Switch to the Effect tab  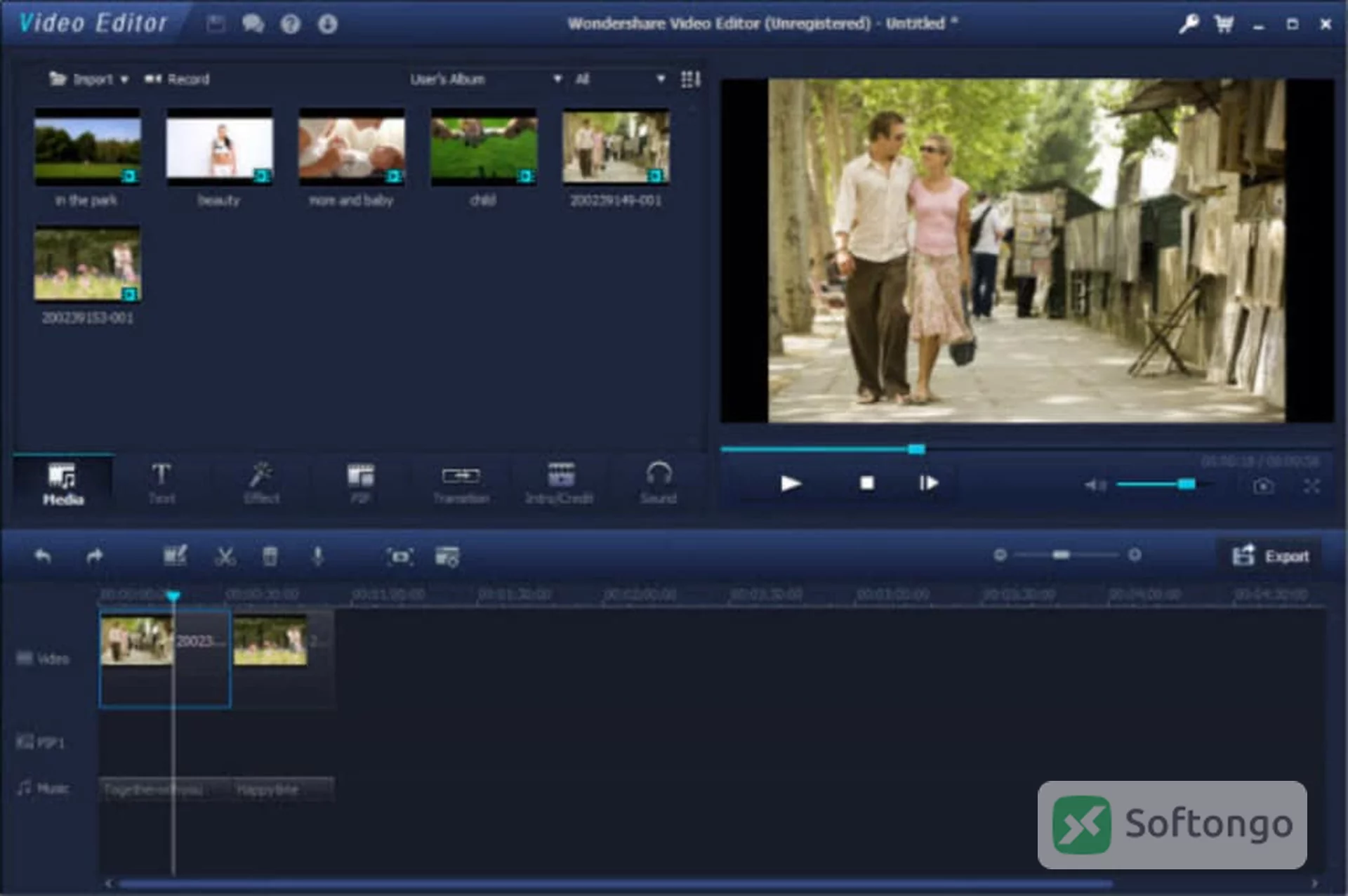coord(261,484)
